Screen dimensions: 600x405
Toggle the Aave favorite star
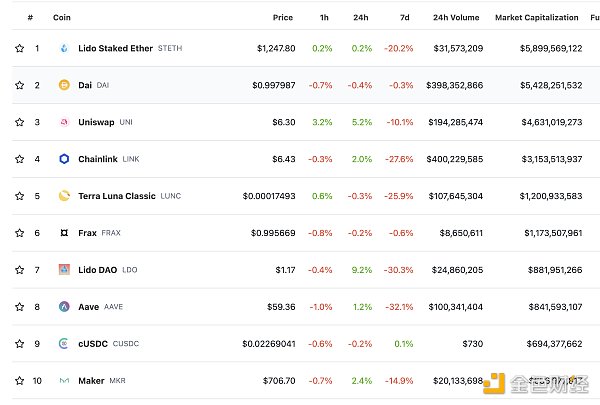[x=20, y=307]
